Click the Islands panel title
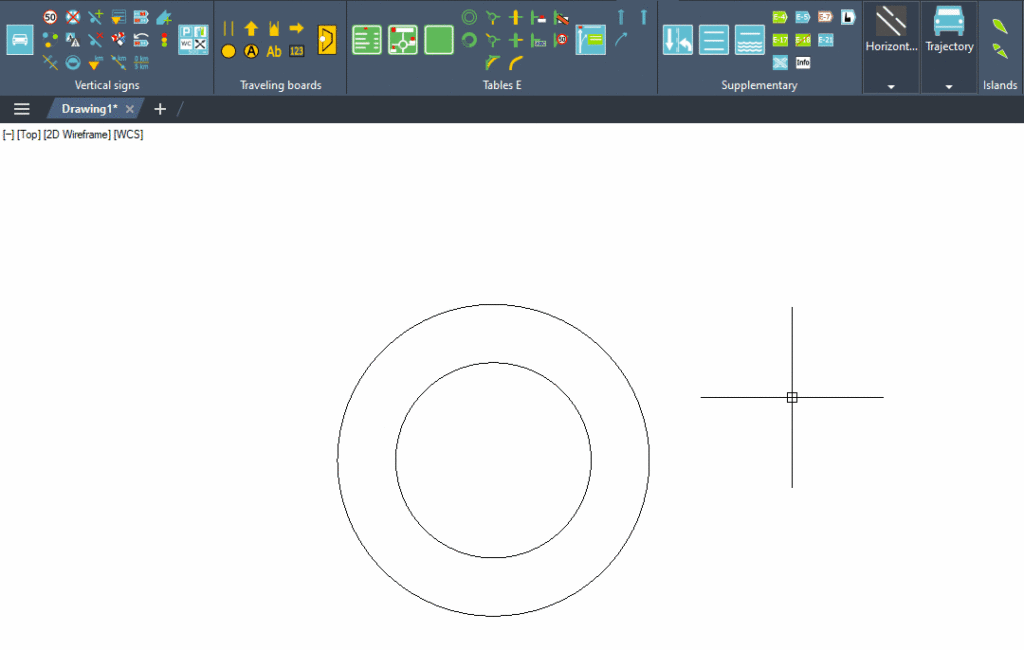 click(x=1000, y=85)
